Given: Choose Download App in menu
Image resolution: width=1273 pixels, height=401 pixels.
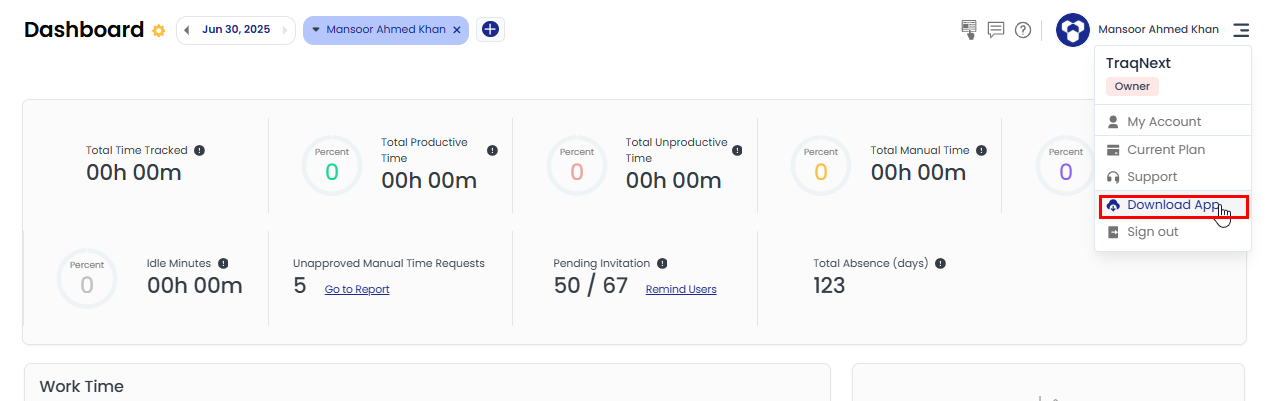Looking at the screenshot, I should pos(1173,205).
